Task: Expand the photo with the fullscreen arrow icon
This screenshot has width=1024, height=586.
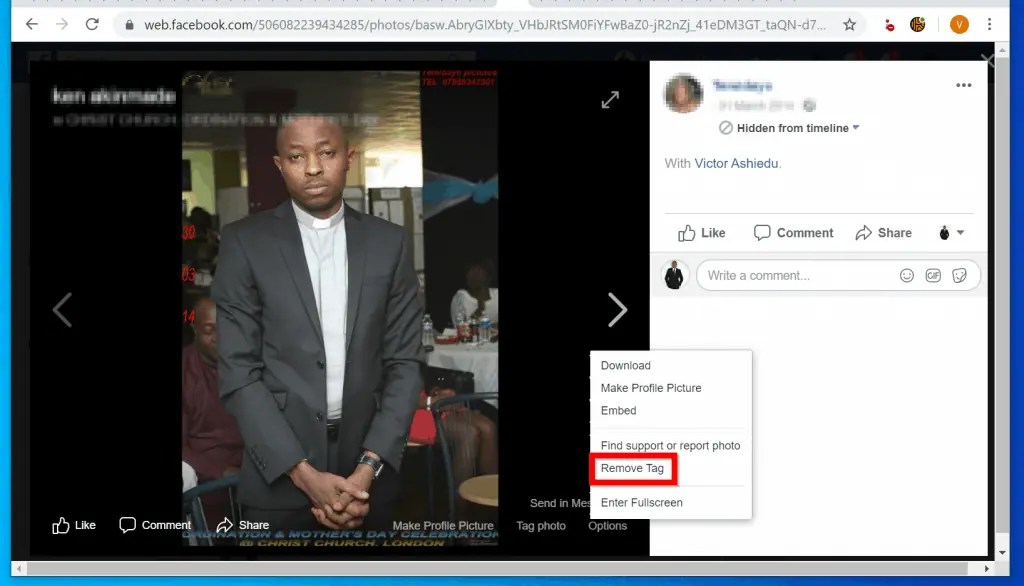Action: click(x=611, y=99)
